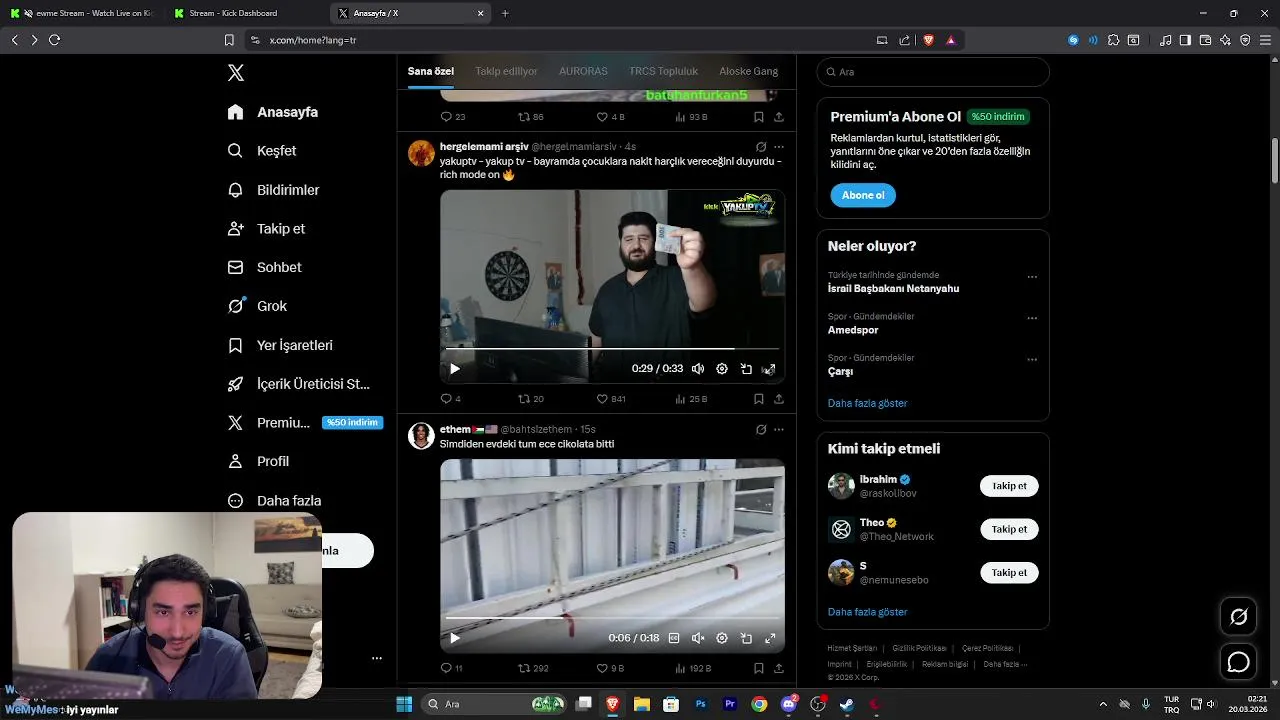1280x720 pixels.
Task: Click the X logo in sidebar
Action: pos(236,73)
